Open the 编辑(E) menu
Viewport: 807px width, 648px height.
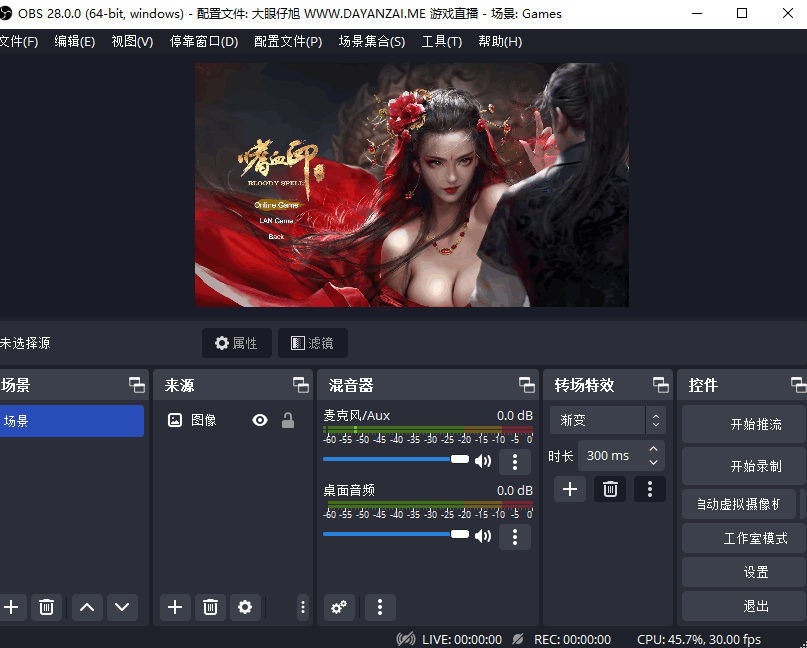point(75,42)
